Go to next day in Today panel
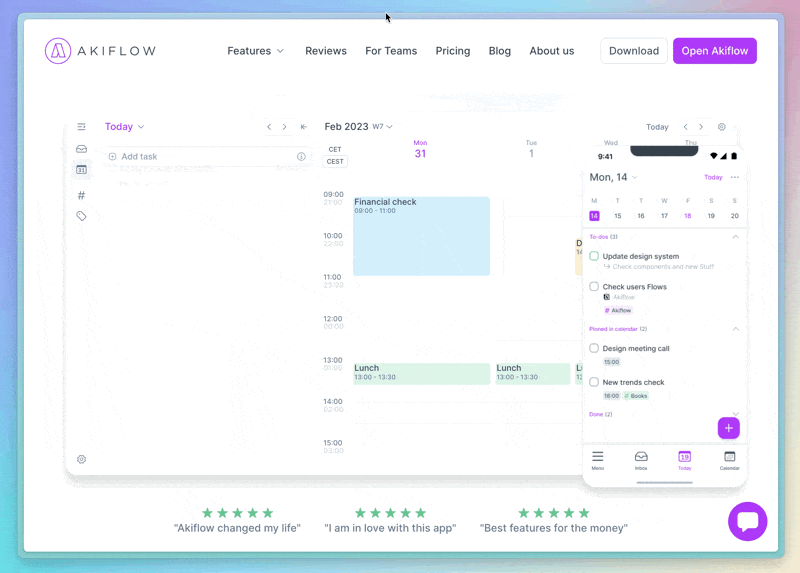The width and height of the screenshot is (800, 573). (284, 127)
